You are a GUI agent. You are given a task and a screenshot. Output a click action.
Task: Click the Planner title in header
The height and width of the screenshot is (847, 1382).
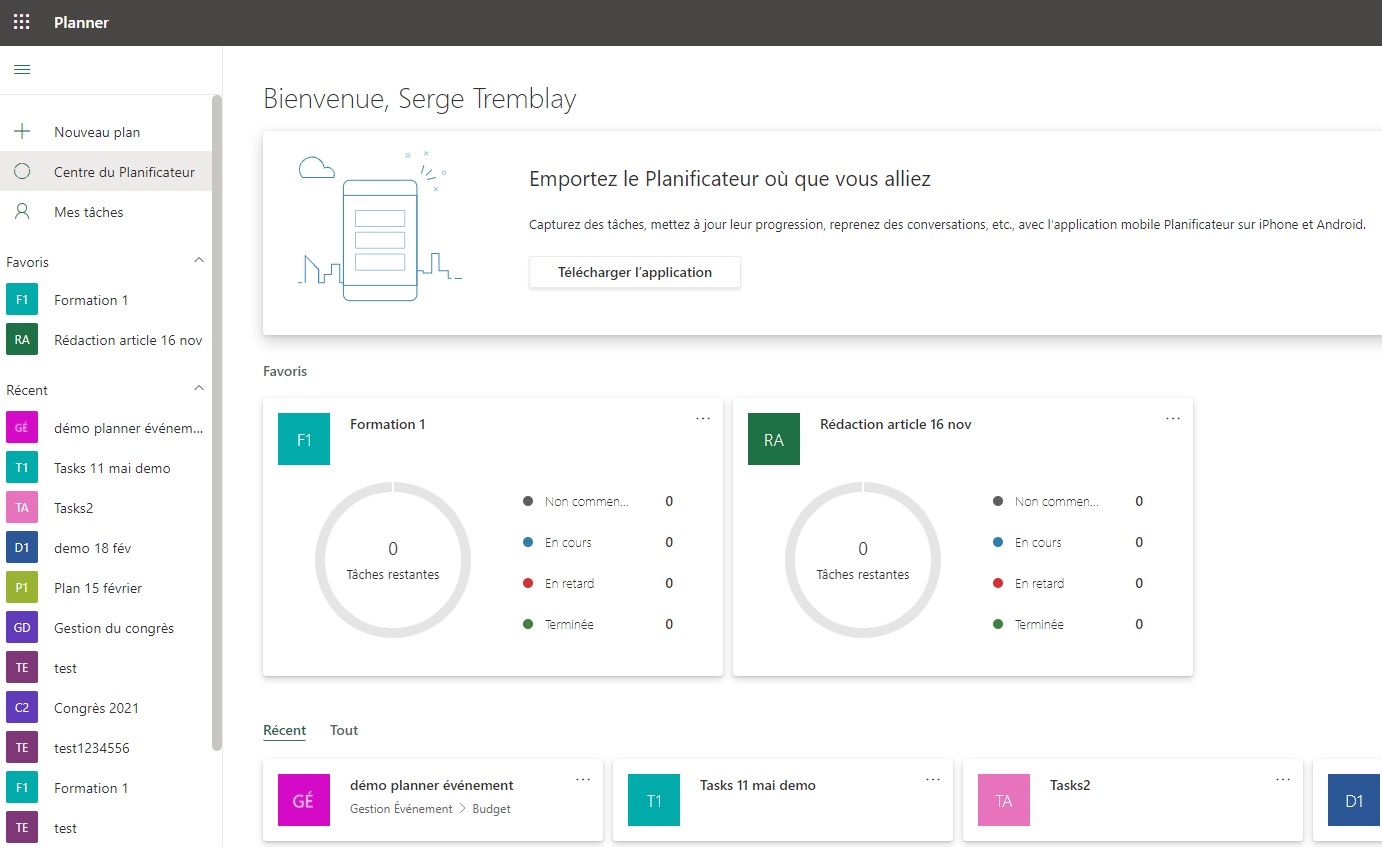82,22
